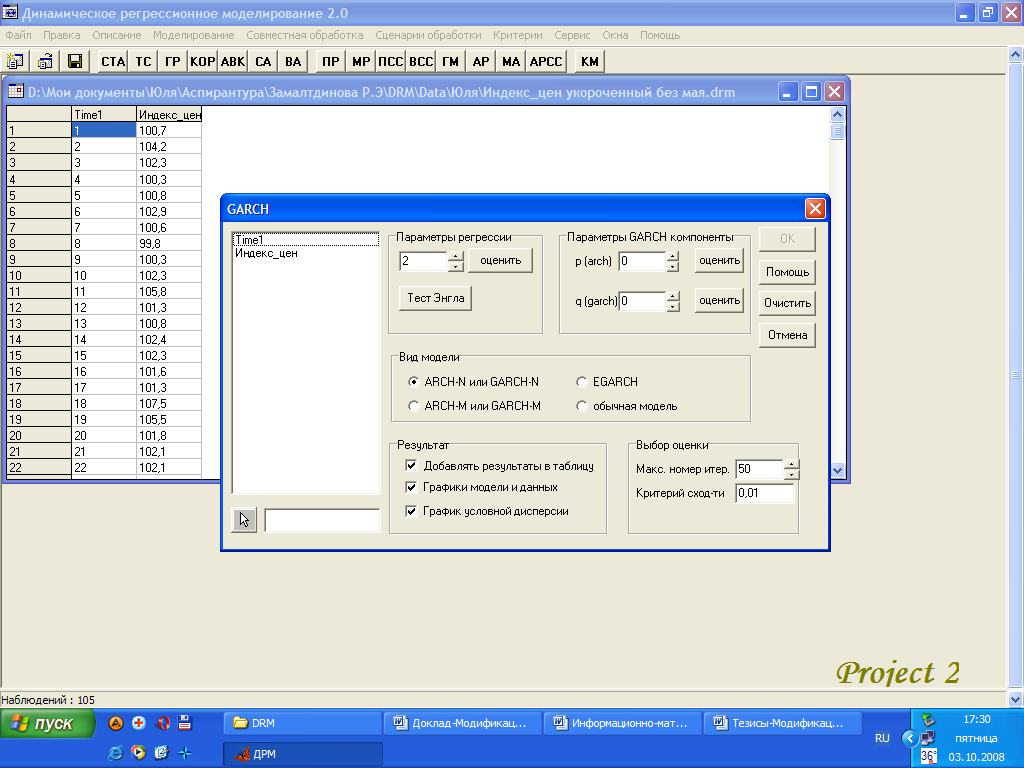Click the Пуск start button

pyautogui.click(x=47, y=724)
